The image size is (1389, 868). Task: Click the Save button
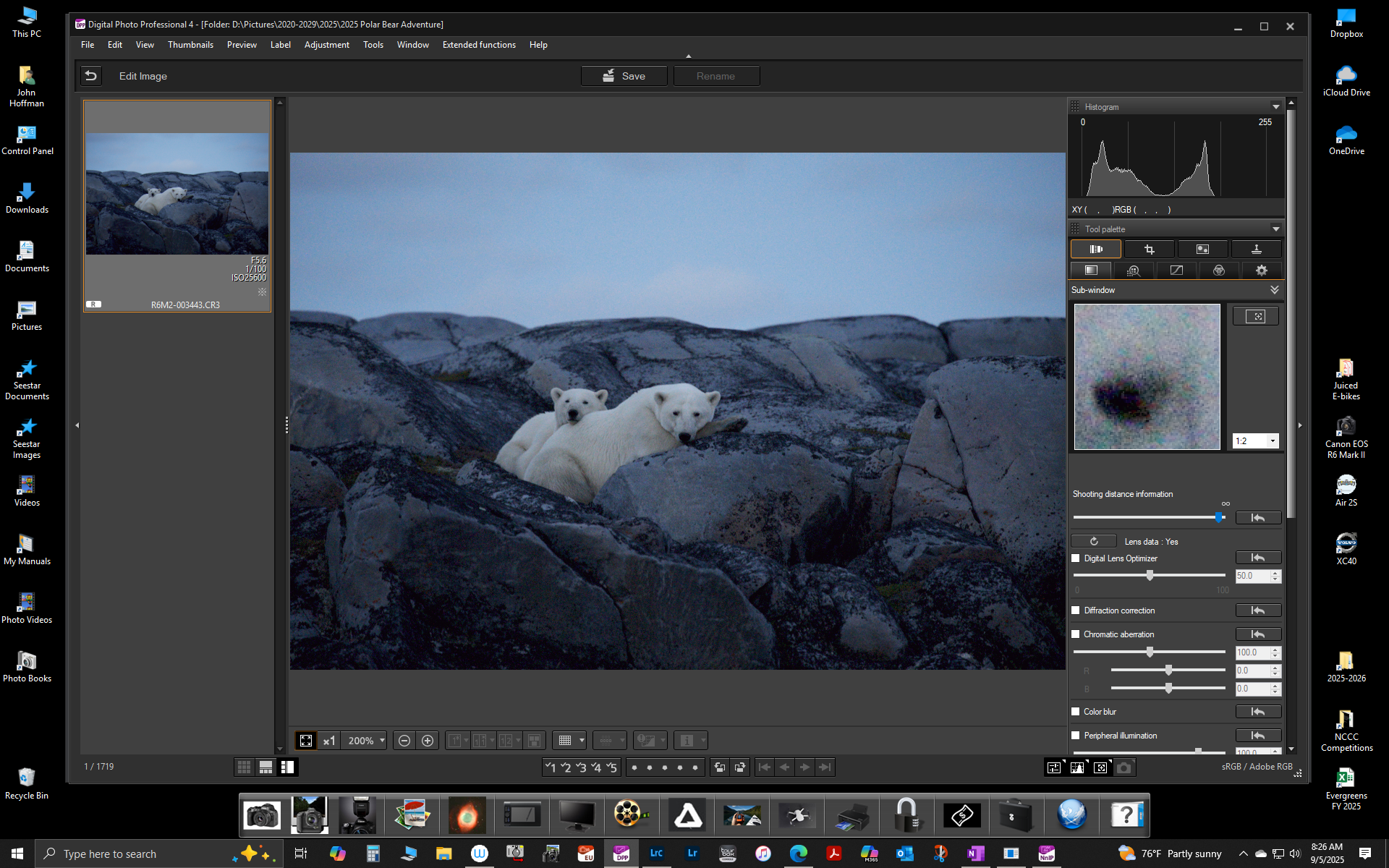(624, 76)
